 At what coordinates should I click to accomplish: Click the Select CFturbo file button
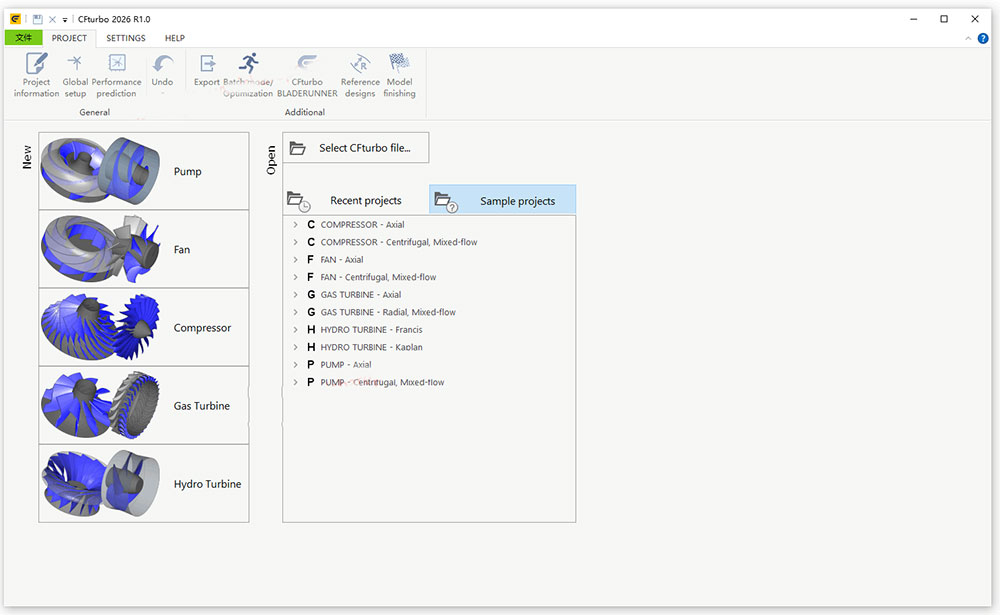click(355, 148)
